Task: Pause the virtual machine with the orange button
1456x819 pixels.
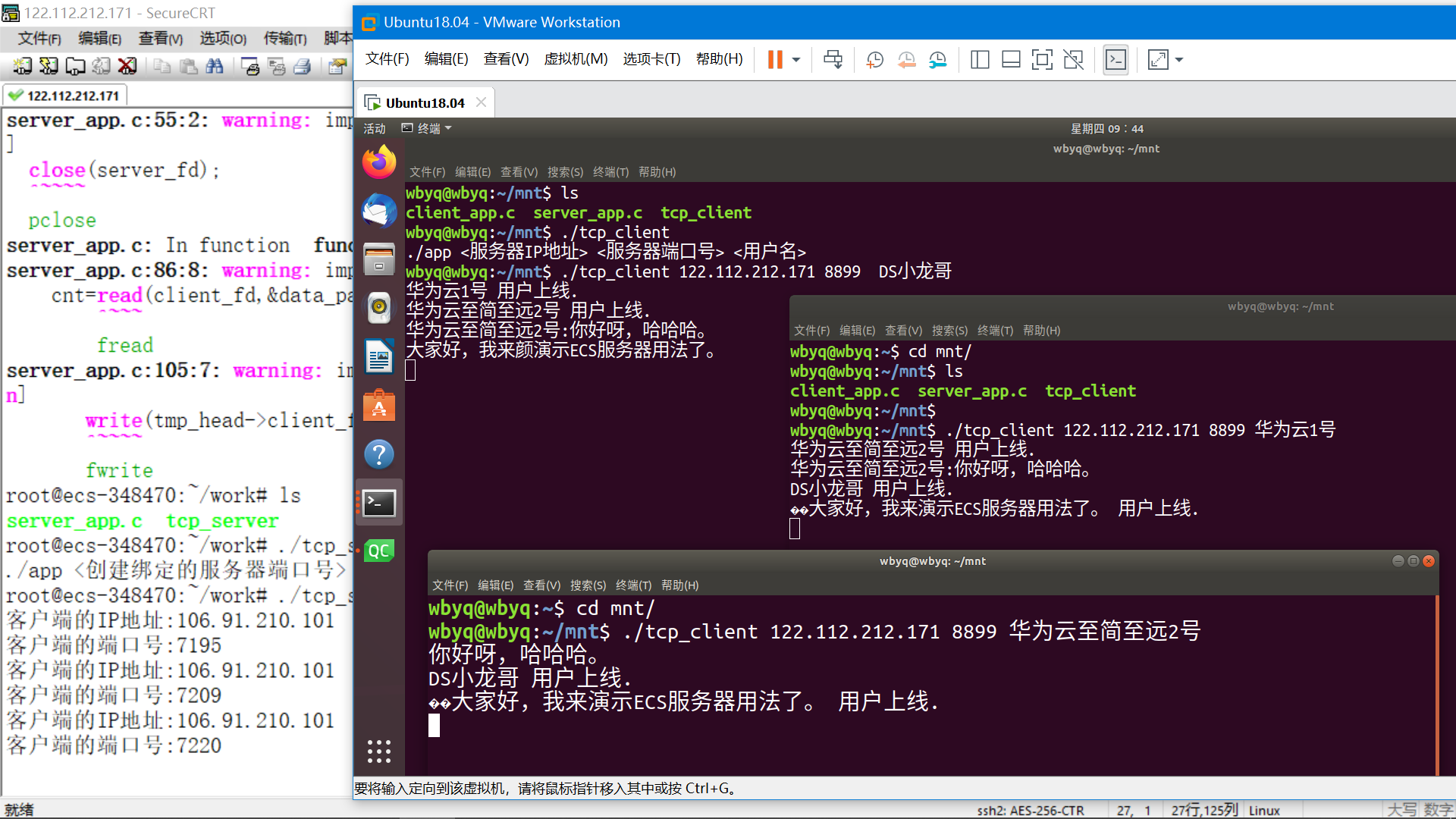Action: (x=774, y=60)
